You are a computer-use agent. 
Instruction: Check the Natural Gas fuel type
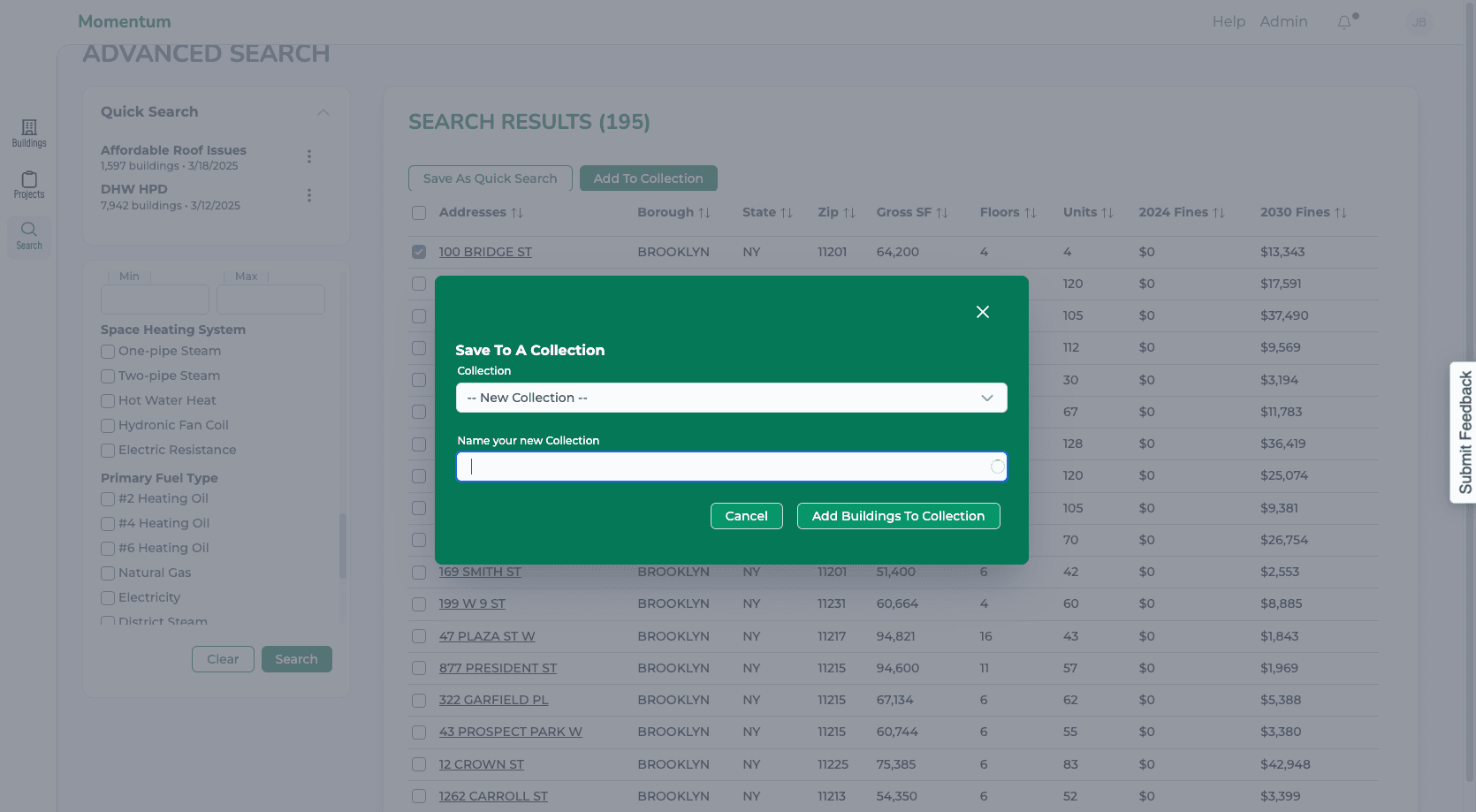[108, 573]
